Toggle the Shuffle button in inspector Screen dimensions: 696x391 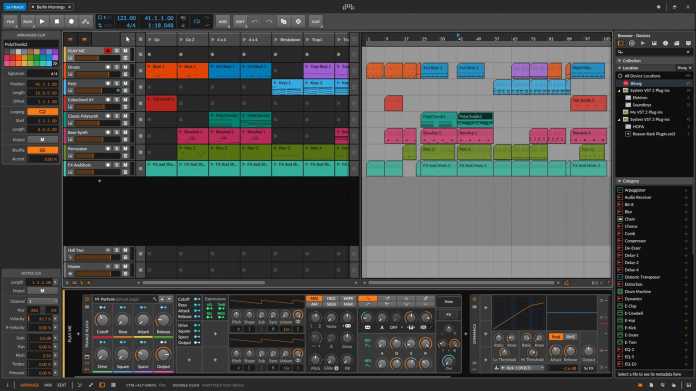43,150
